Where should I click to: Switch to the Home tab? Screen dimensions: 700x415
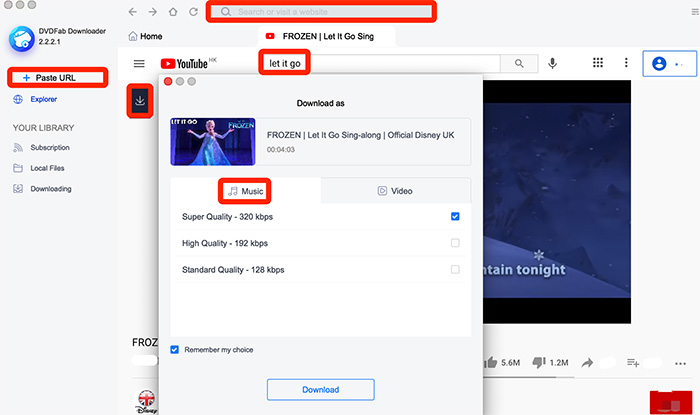point(145,36)
